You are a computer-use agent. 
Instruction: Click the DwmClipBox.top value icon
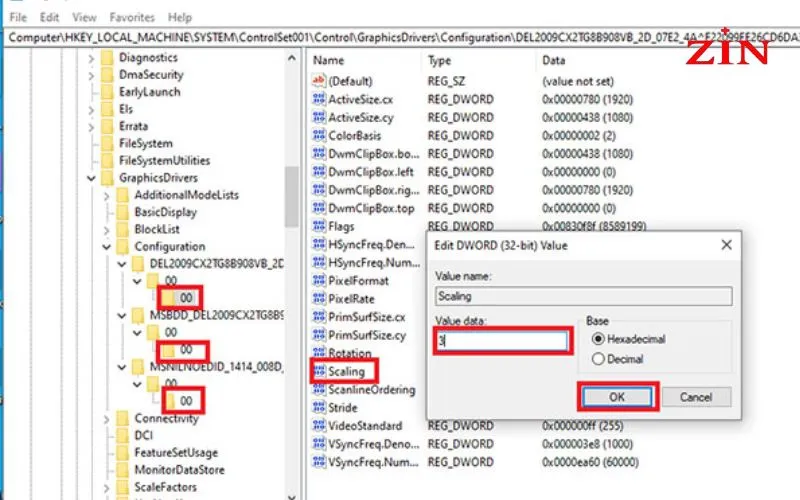point(319,208)
